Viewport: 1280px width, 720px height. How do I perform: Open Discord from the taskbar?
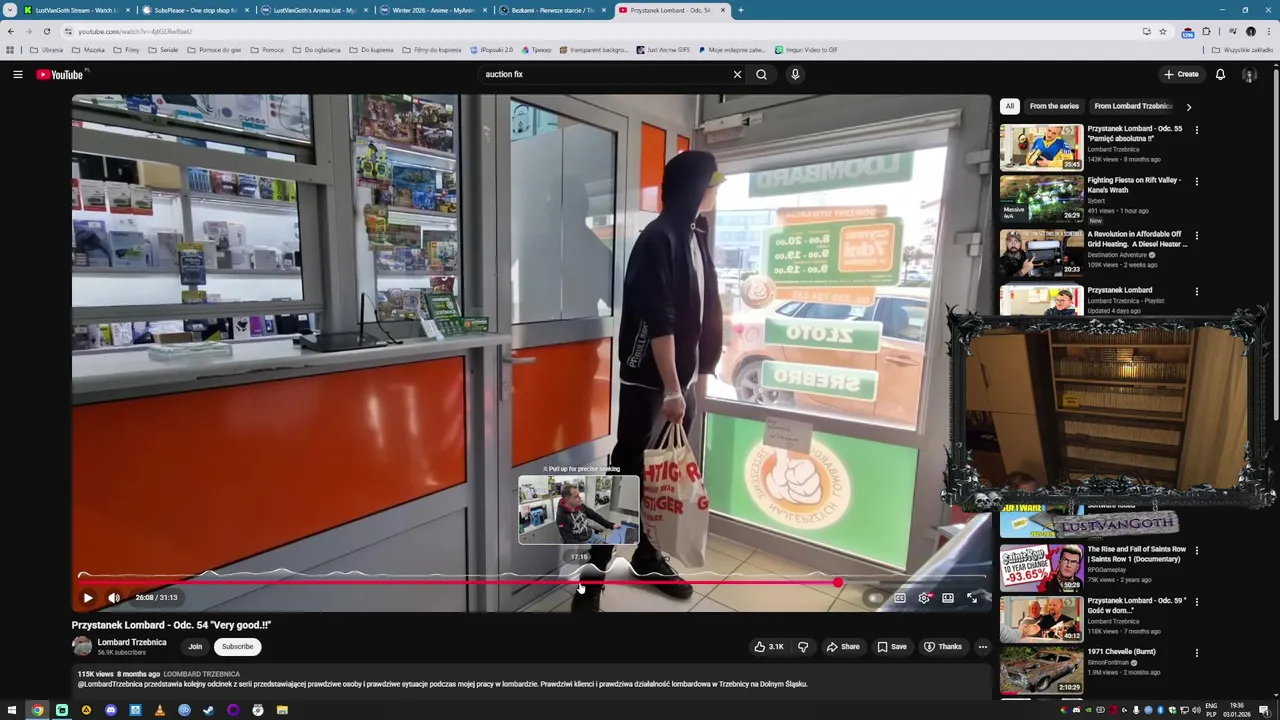pyautogui.click(x=111, y=710)
